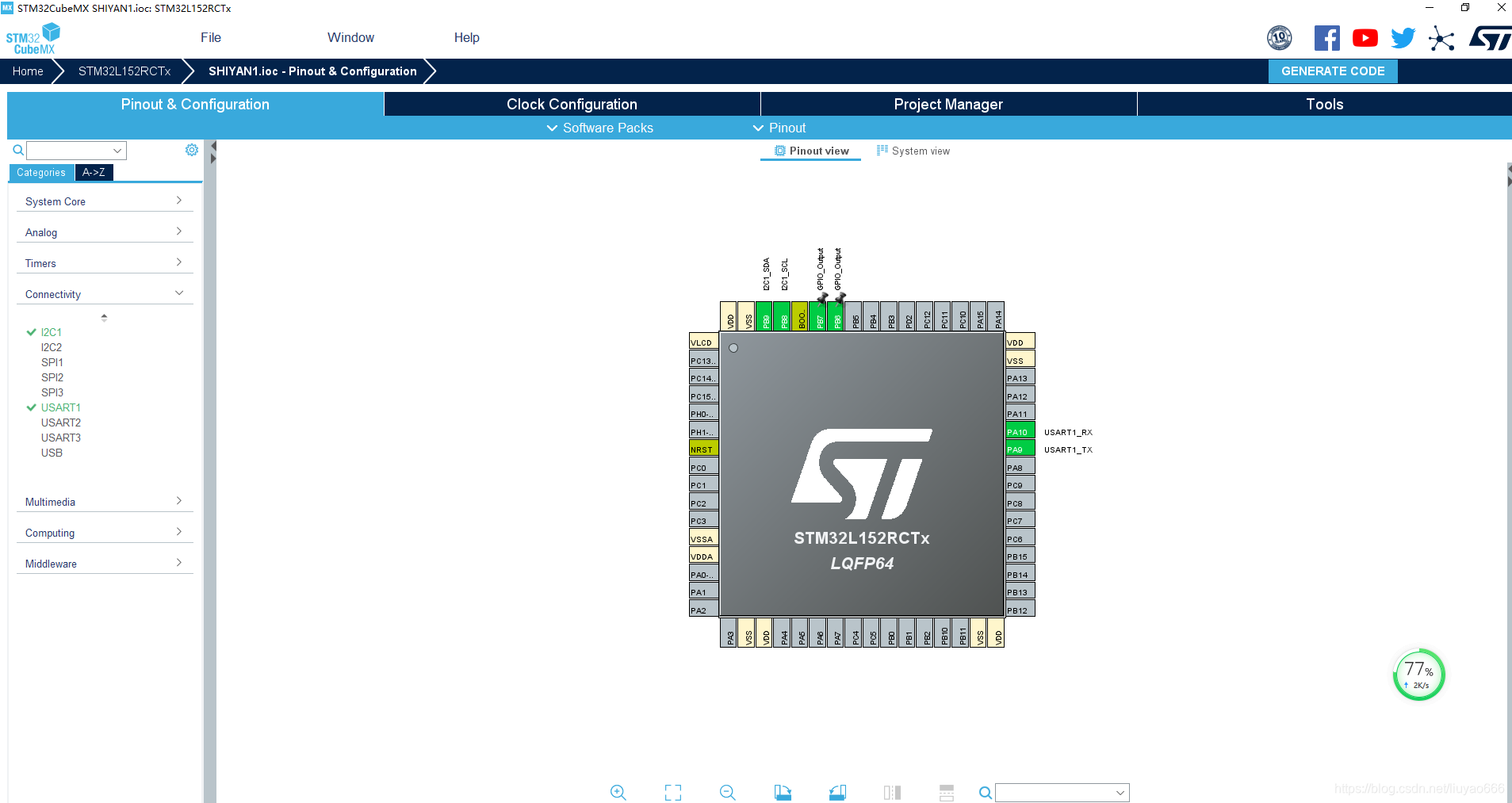Show peripherals by Categories

41,172
